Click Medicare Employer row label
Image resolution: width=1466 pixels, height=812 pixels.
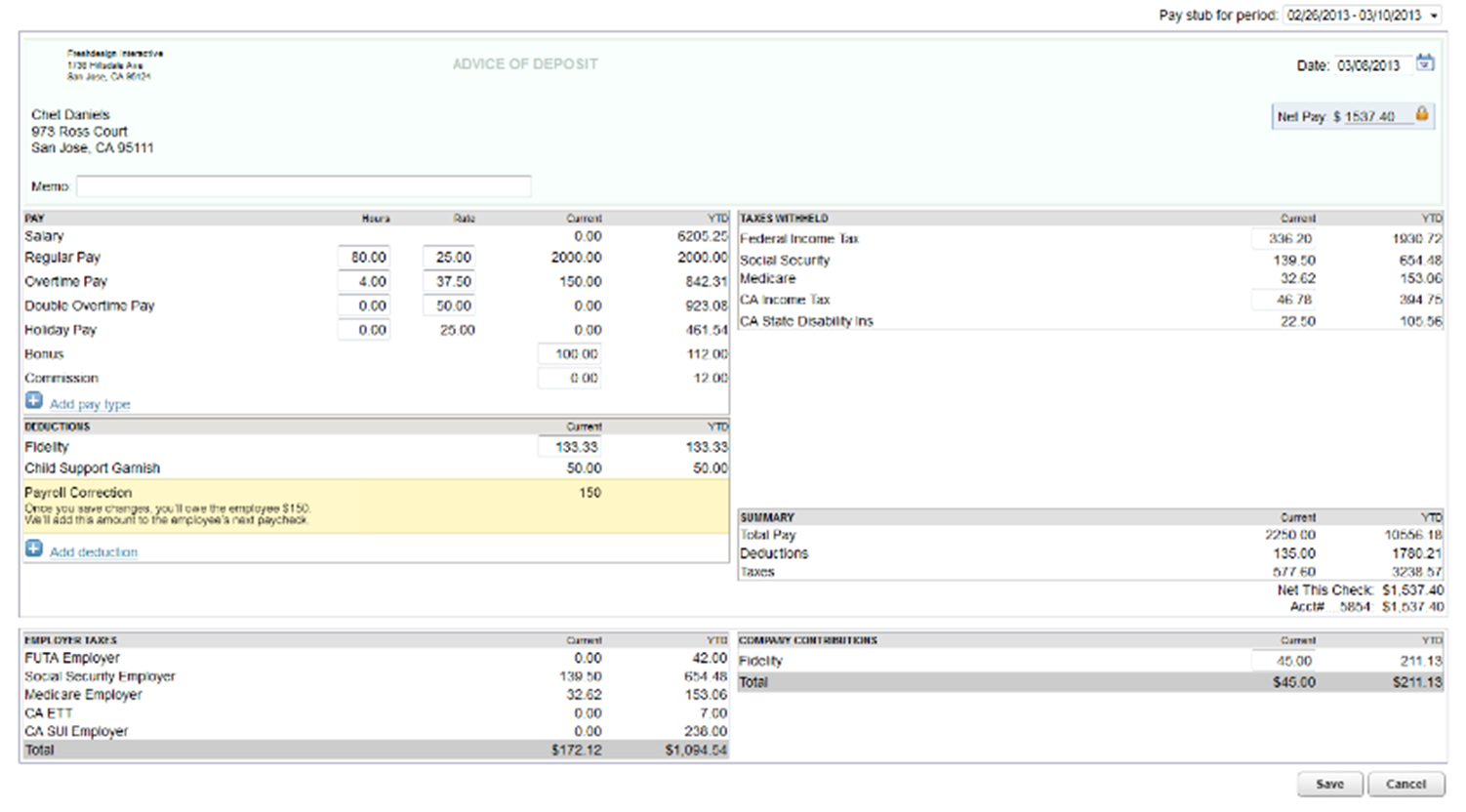pos(83,694)
